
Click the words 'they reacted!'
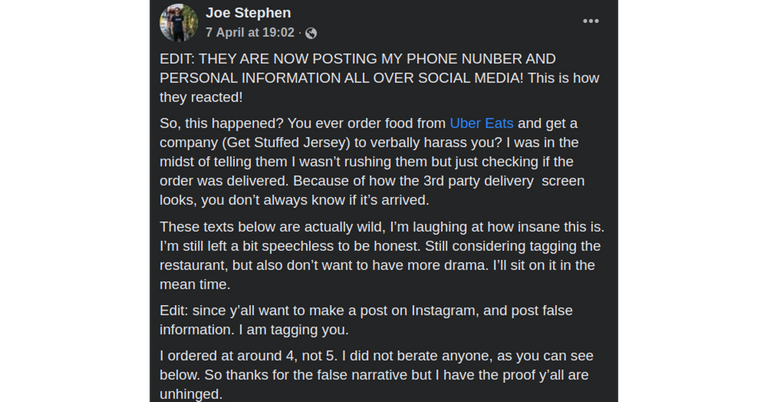[x=201, y=97]
